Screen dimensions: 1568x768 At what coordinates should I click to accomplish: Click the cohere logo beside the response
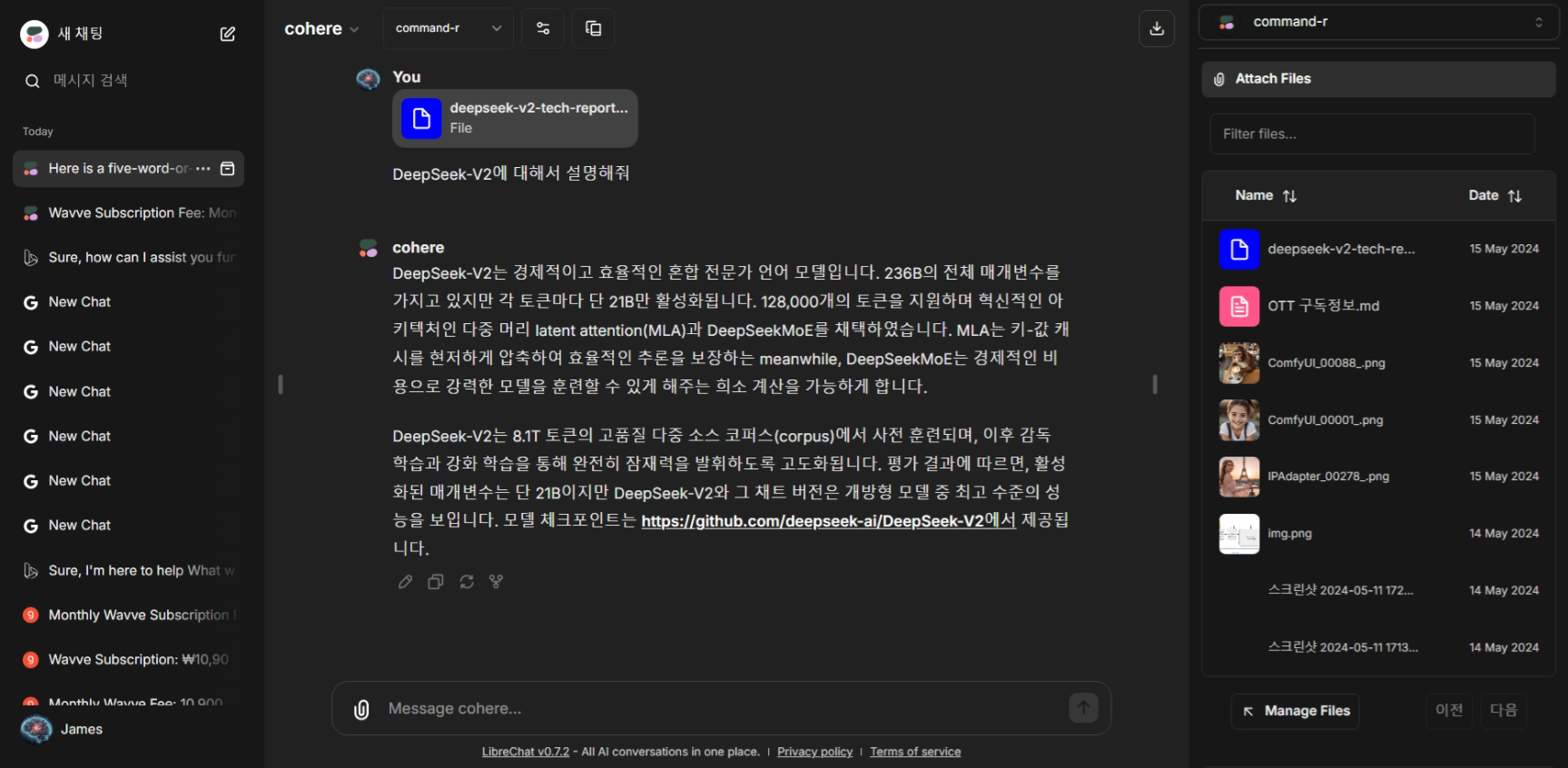point(368,248)
